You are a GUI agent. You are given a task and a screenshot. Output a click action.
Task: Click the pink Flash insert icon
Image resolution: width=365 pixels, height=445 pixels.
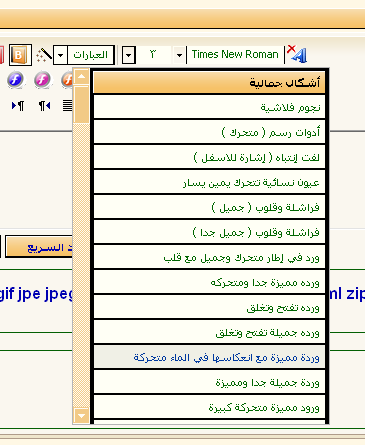[42, 80]
